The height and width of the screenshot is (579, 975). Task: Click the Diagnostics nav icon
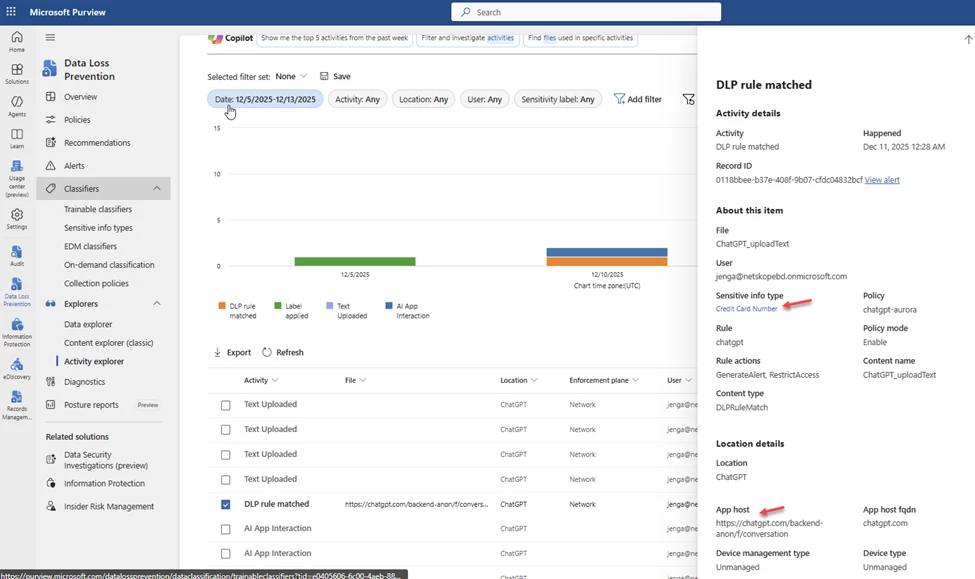tap(51, 382)
